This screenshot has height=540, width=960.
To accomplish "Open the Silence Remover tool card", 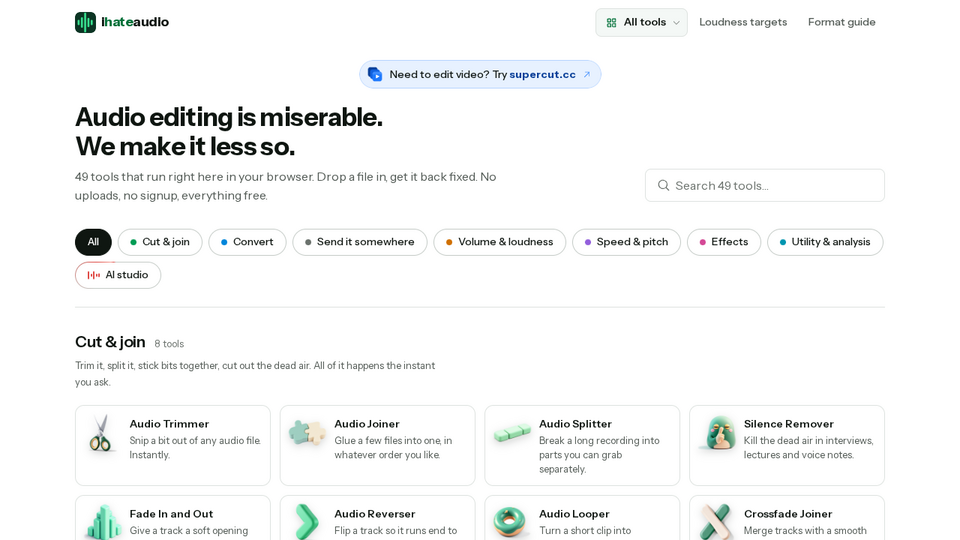I will pos(787,445).
